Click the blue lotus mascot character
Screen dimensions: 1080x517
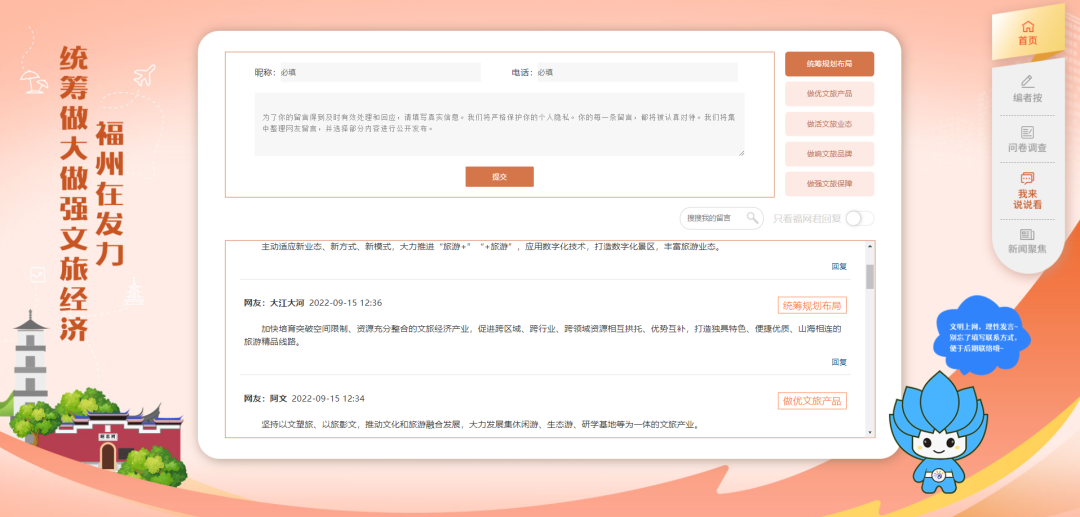[937, 431]
